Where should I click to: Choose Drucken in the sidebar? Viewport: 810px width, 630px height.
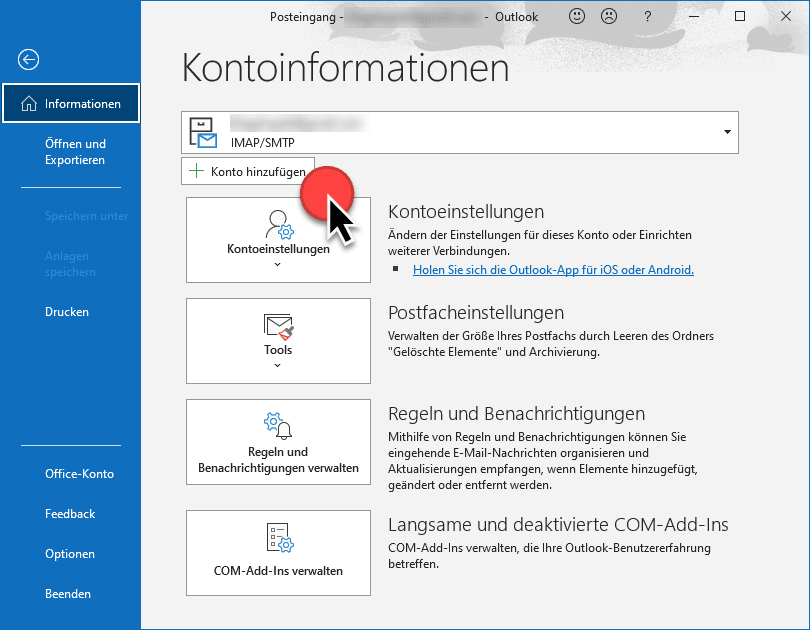pos(67,312)
